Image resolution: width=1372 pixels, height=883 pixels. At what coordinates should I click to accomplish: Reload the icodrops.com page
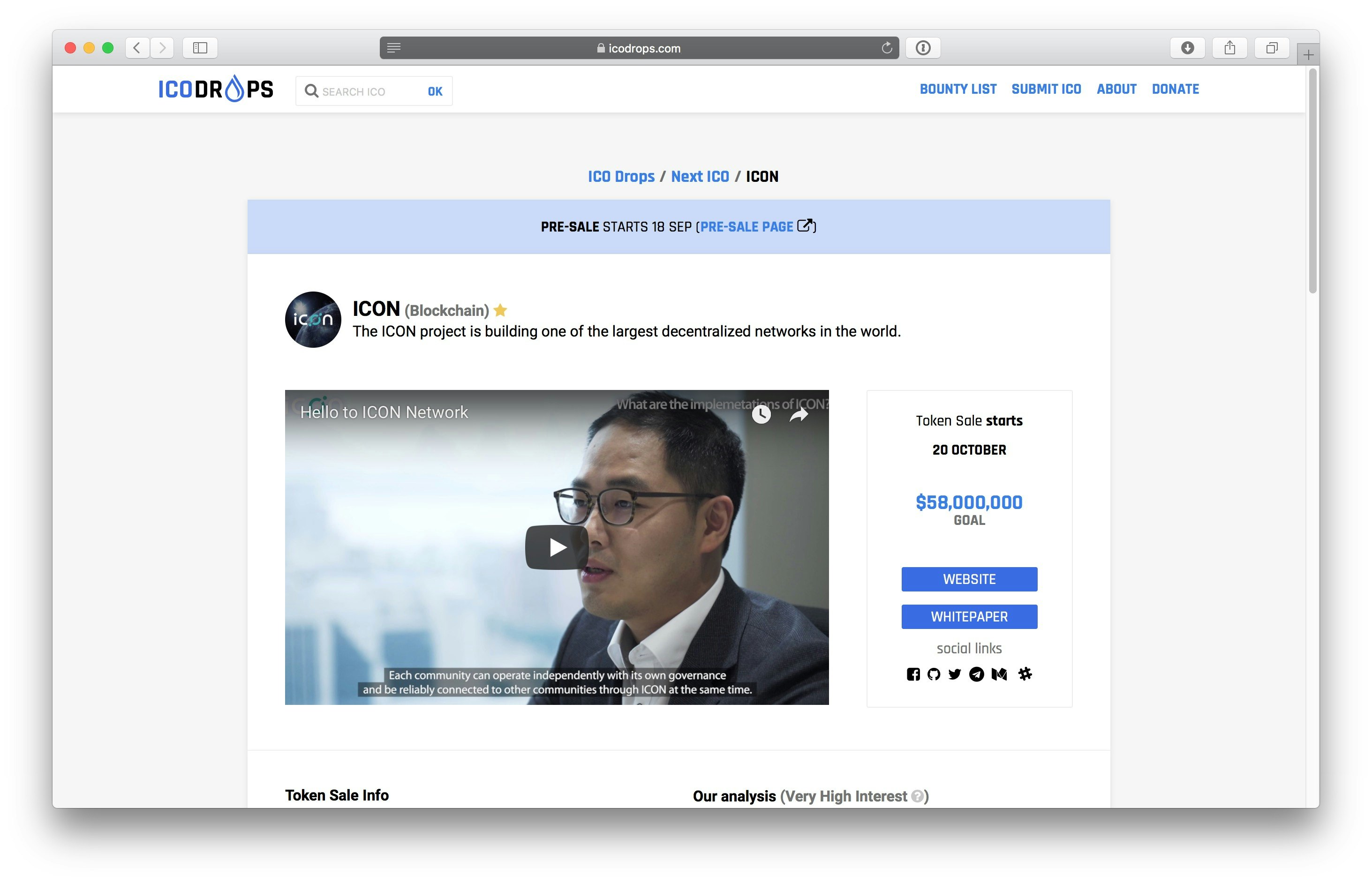(x=887, y=48)
